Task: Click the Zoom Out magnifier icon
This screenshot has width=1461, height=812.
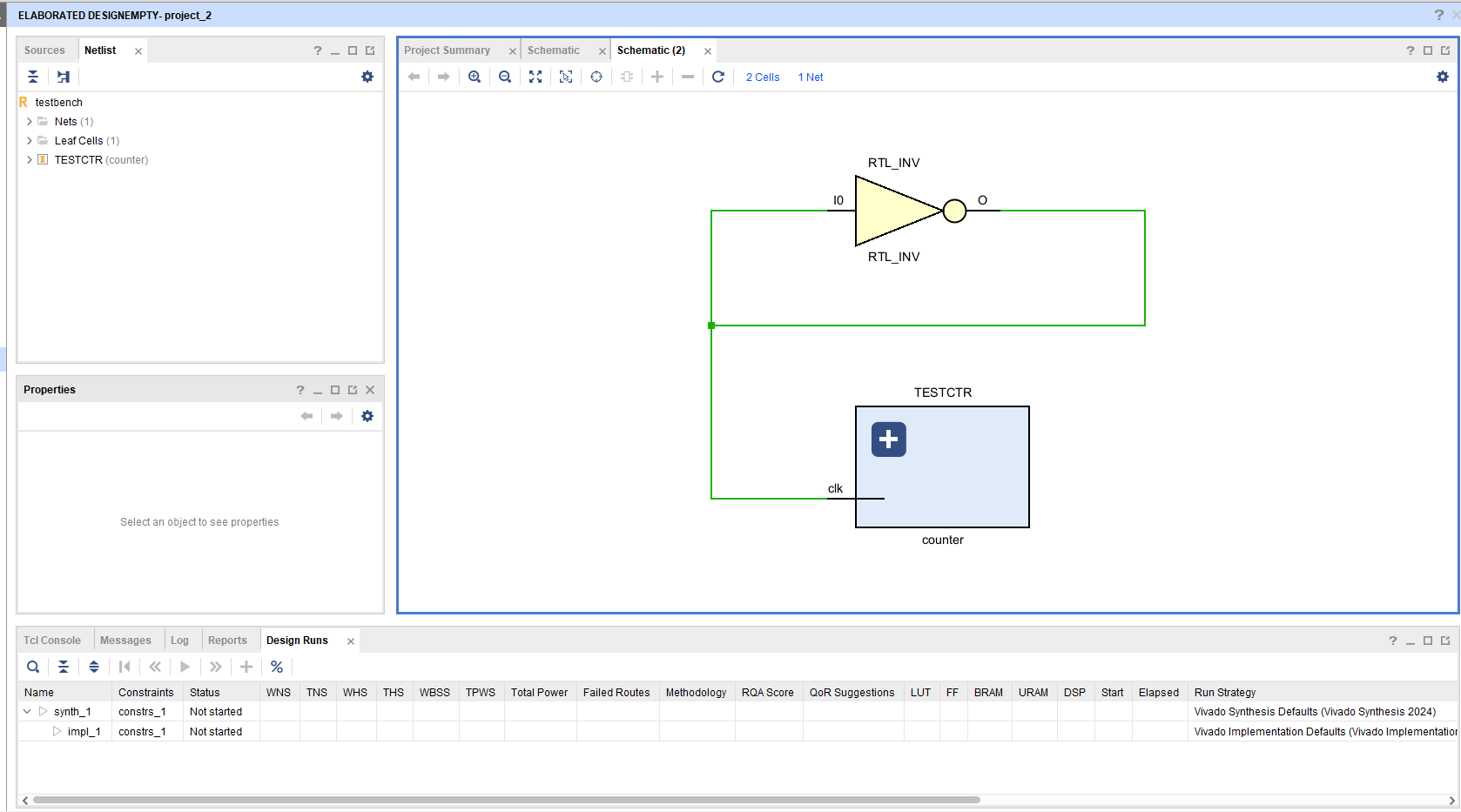Action: click(x=505, y=77)
